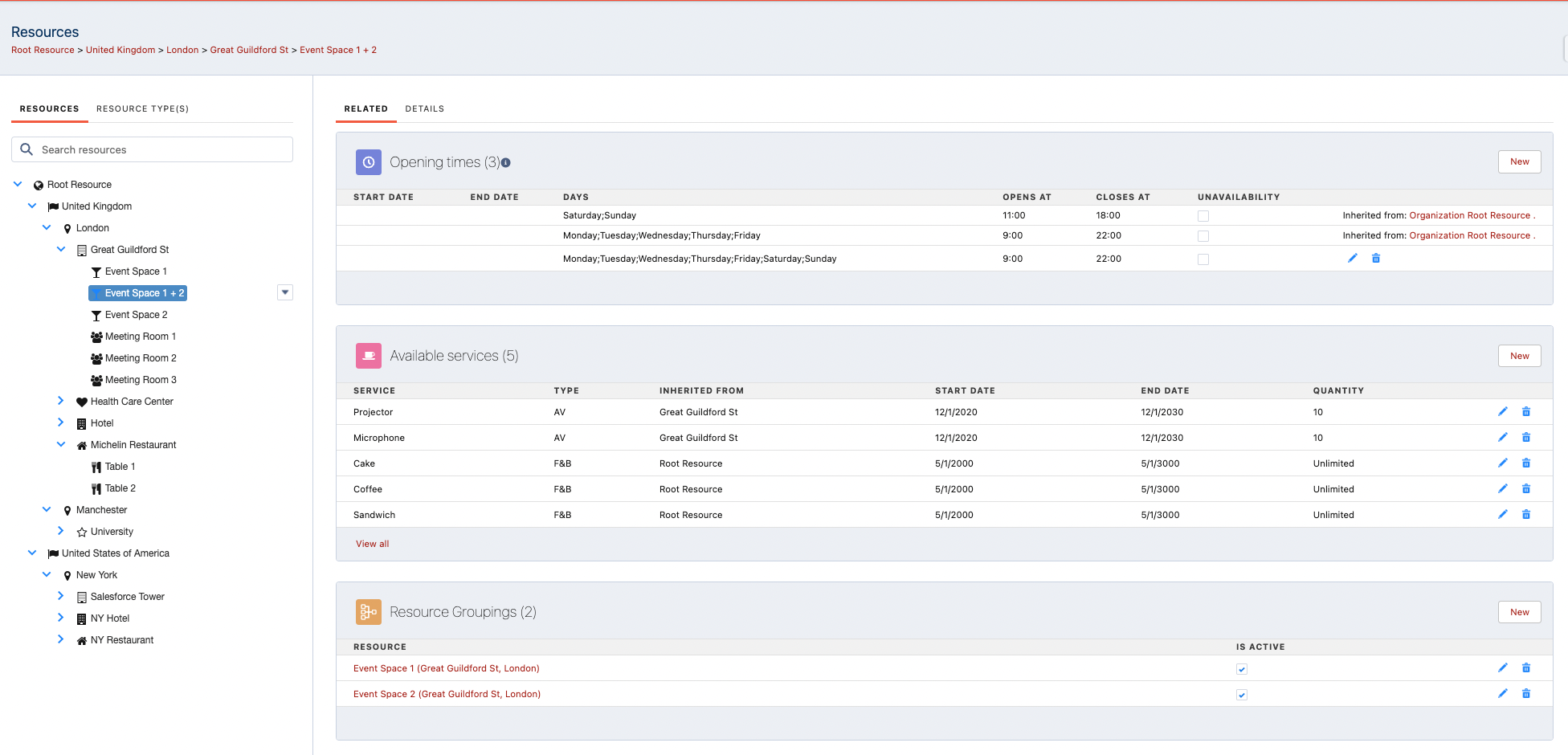Image resolution: width=1568 pixels, height=755 pixels.
Task: Collapse the Michelin Restaurant tree node
Action: click(61, 444)
